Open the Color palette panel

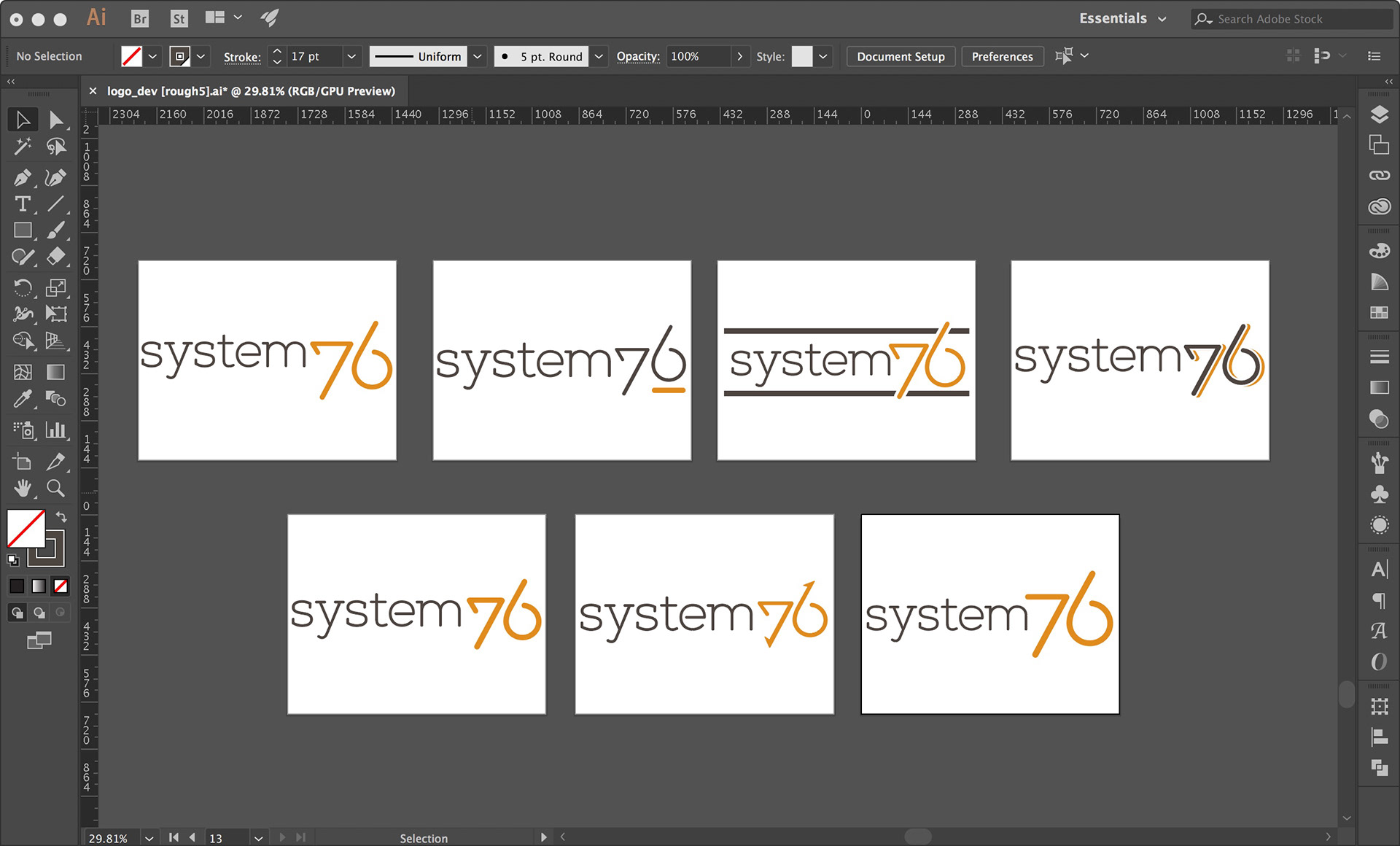1379,251
